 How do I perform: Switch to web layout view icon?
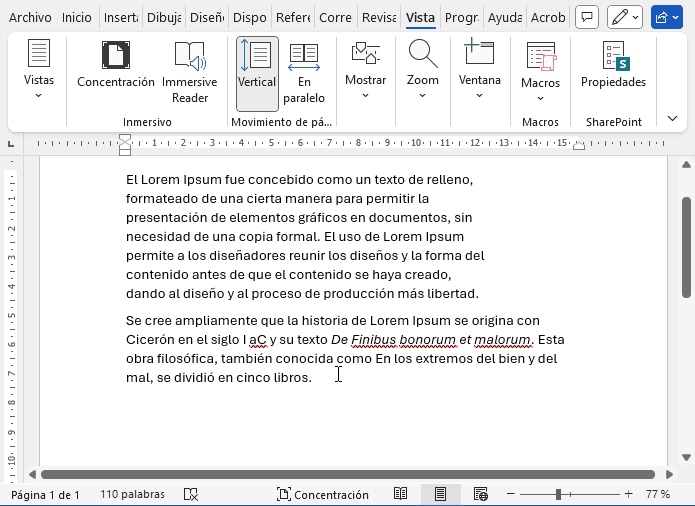pos(481,494)
